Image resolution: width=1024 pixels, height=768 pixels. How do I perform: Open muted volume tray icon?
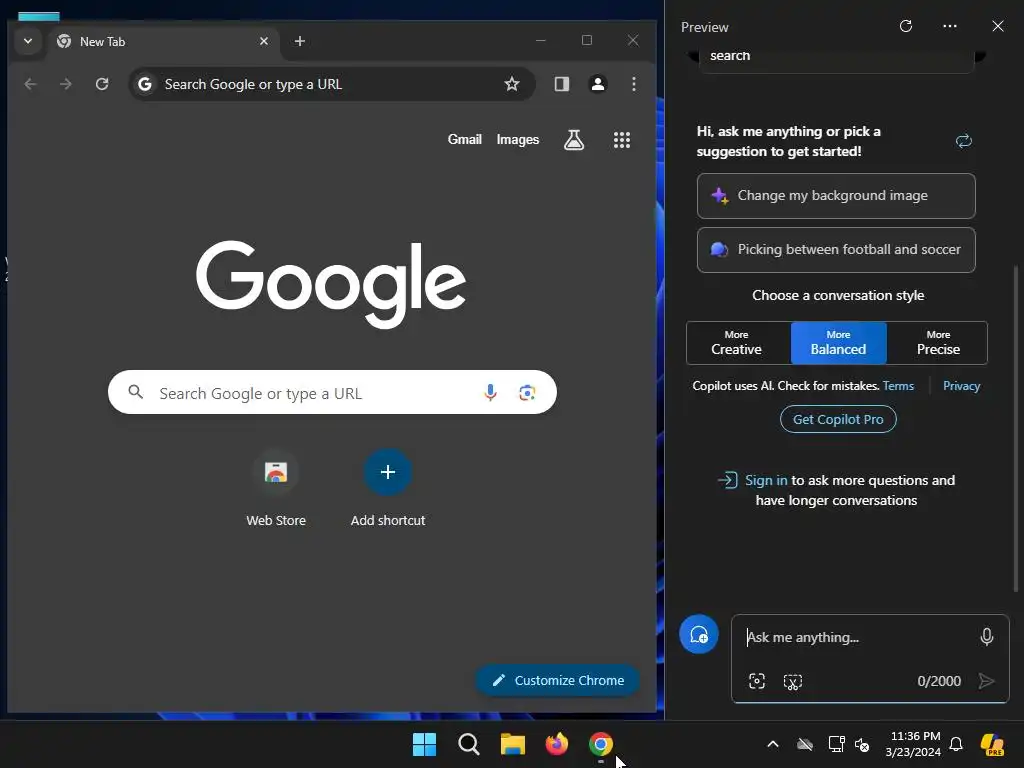(x=862, y=744)
